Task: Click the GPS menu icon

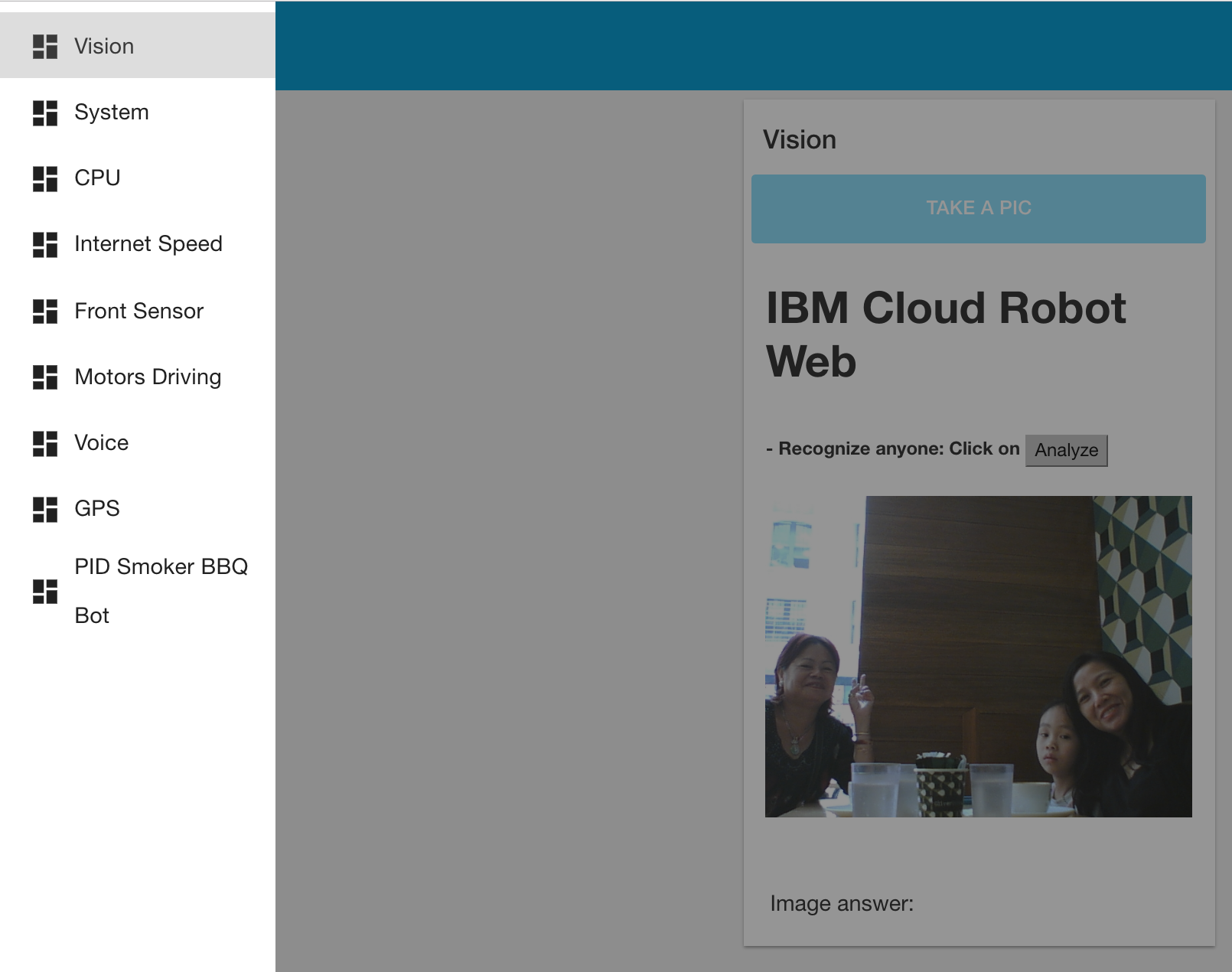Action: [45, 507]
